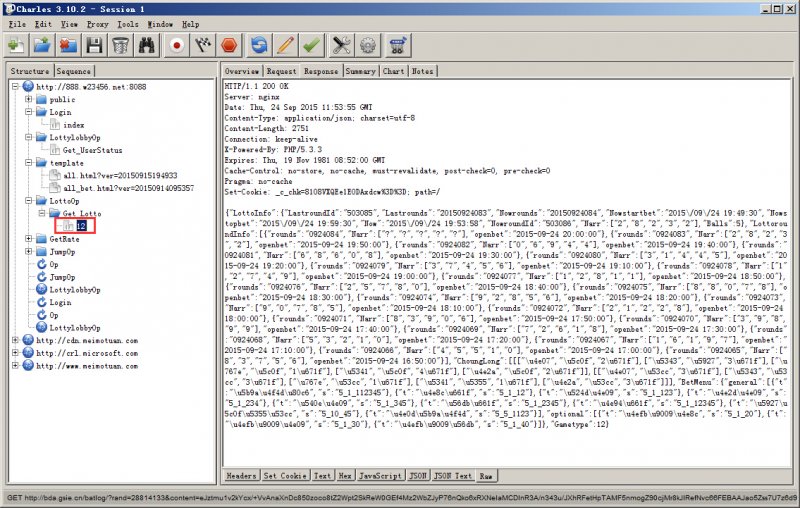Screen dimensions: 800x508
Task: Collapse the 888.w23456.net:8088 host node
Action: click(x=15, y=87)
